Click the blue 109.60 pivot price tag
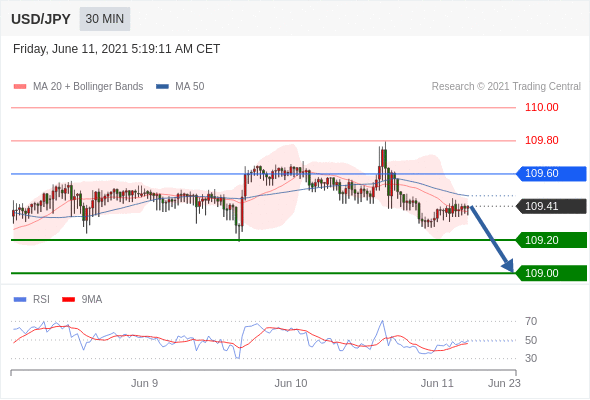 coord(551,173)
